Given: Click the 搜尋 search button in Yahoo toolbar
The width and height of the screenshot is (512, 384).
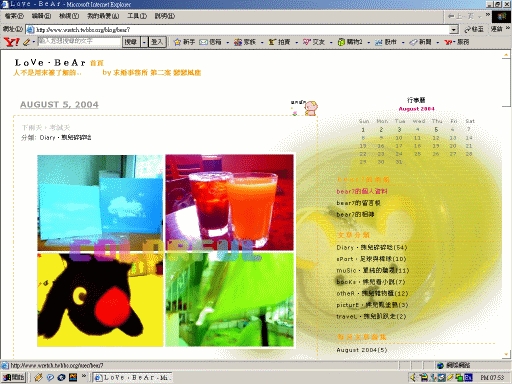Looking at the screenshot, I should (131, 42).
